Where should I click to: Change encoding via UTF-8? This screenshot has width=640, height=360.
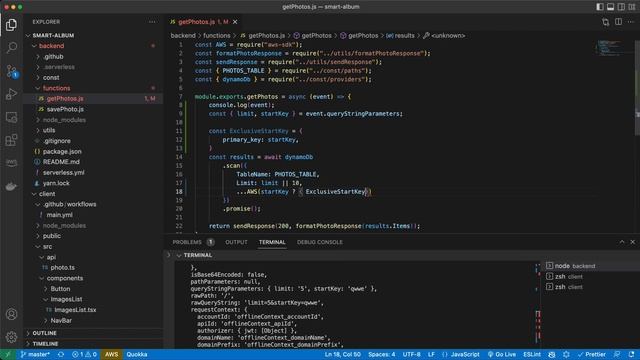411,354
